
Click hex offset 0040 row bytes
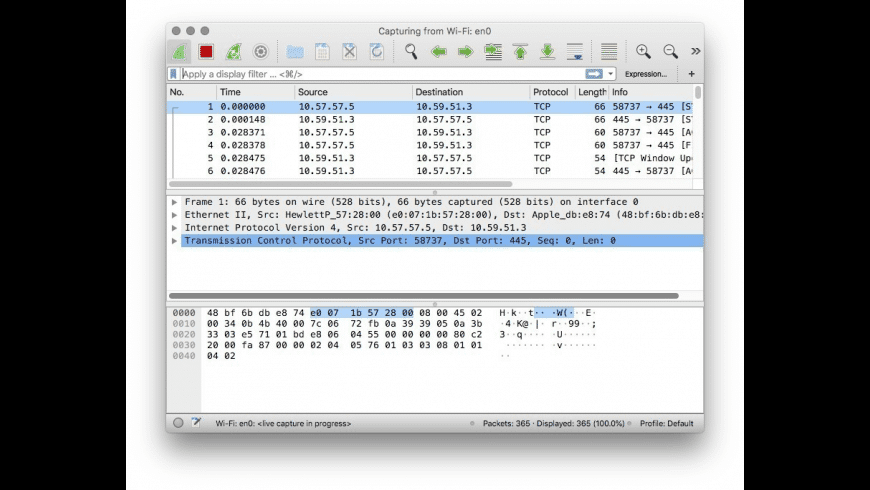click(221, 356)
